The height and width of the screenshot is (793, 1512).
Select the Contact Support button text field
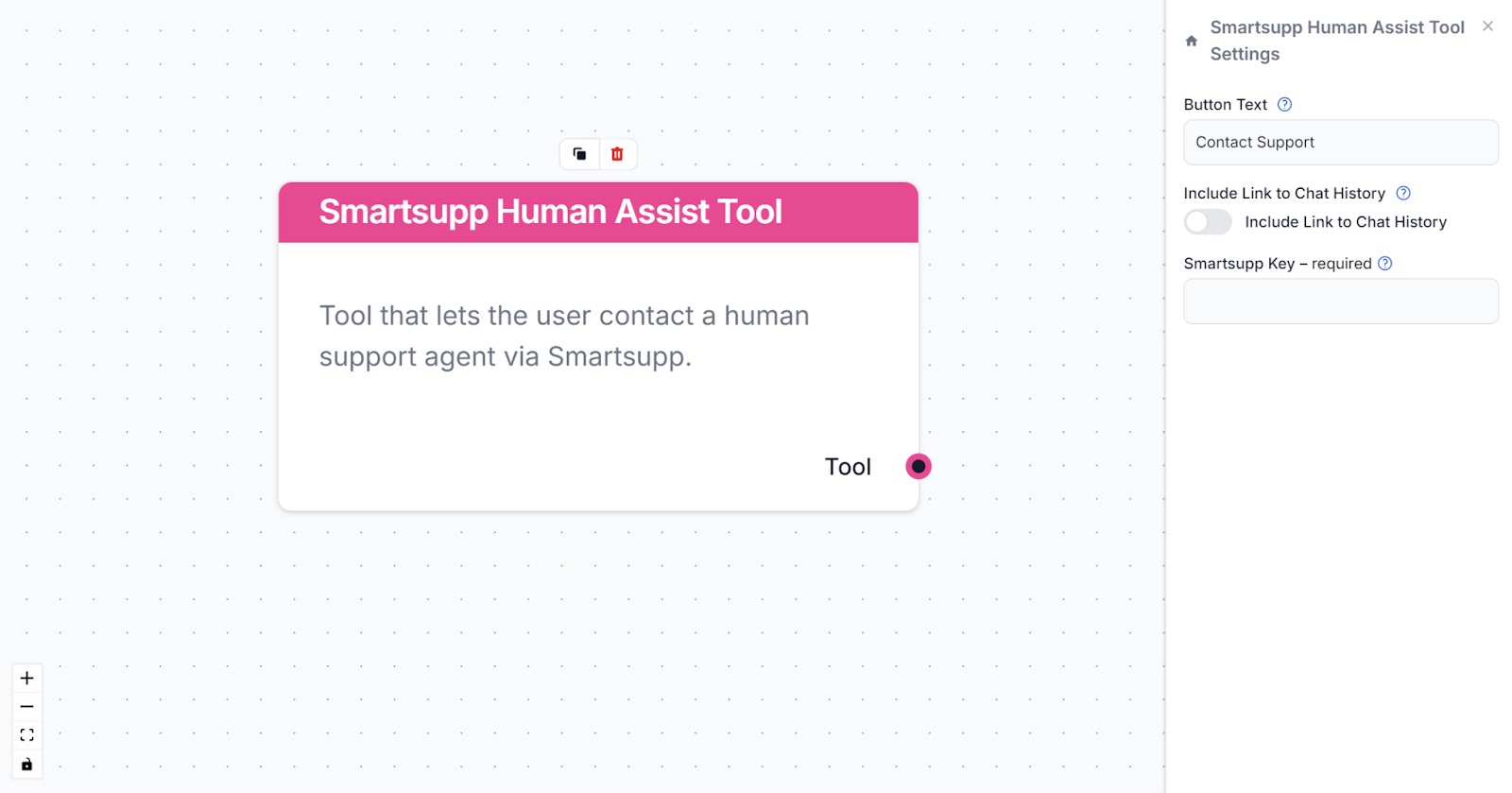click(1340, 142)
